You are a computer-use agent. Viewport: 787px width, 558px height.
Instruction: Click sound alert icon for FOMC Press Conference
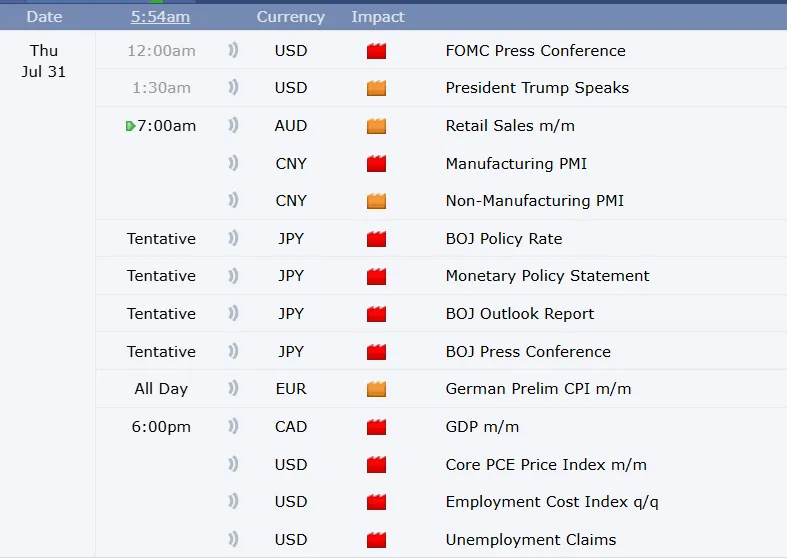point(233,51)
